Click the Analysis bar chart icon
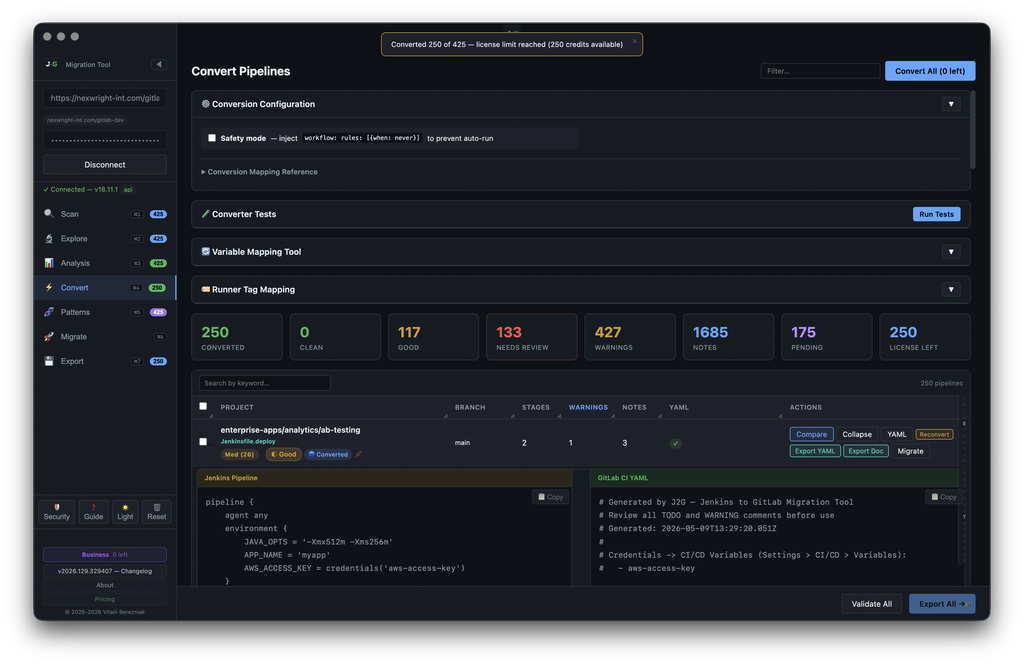Image resolution: width=1024 pixels, height=665 pixels. pyautogui.click(x=49, y=263)
